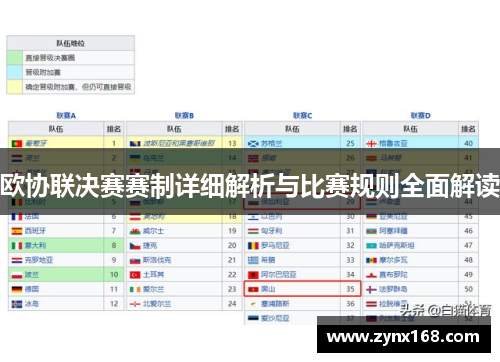Screen dimensions: 500x362
Task: Click the Iceland flag beside 冰岛
Action: (17, 304)
